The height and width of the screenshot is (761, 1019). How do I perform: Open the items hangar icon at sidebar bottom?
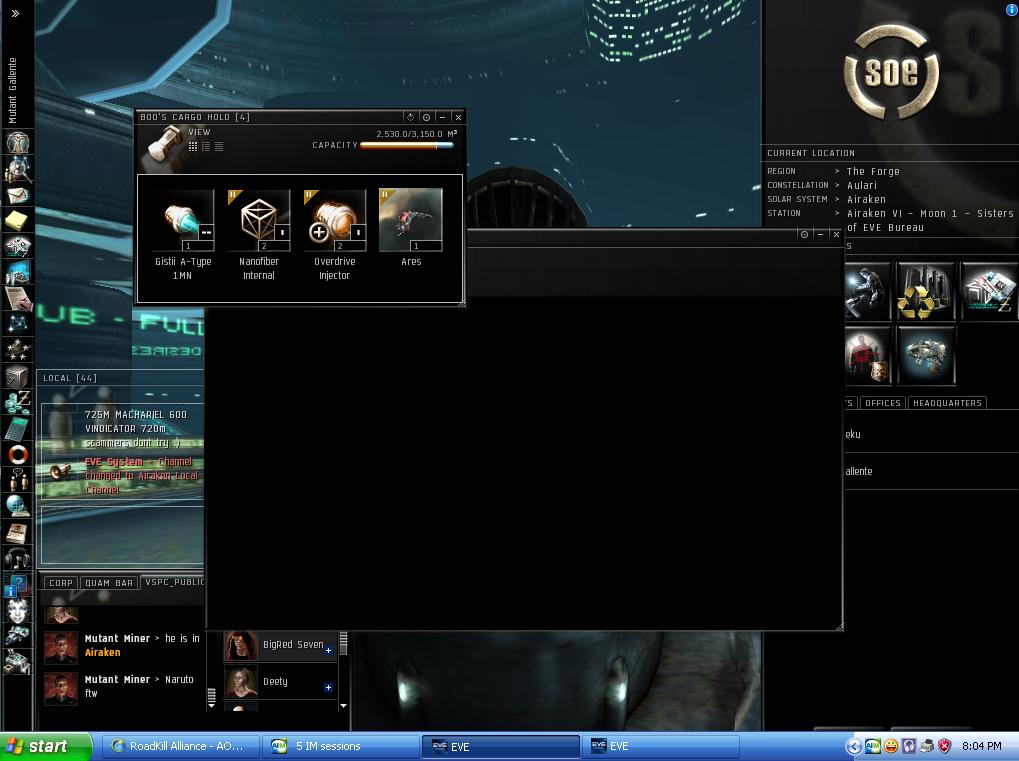[x=18, y=662]
